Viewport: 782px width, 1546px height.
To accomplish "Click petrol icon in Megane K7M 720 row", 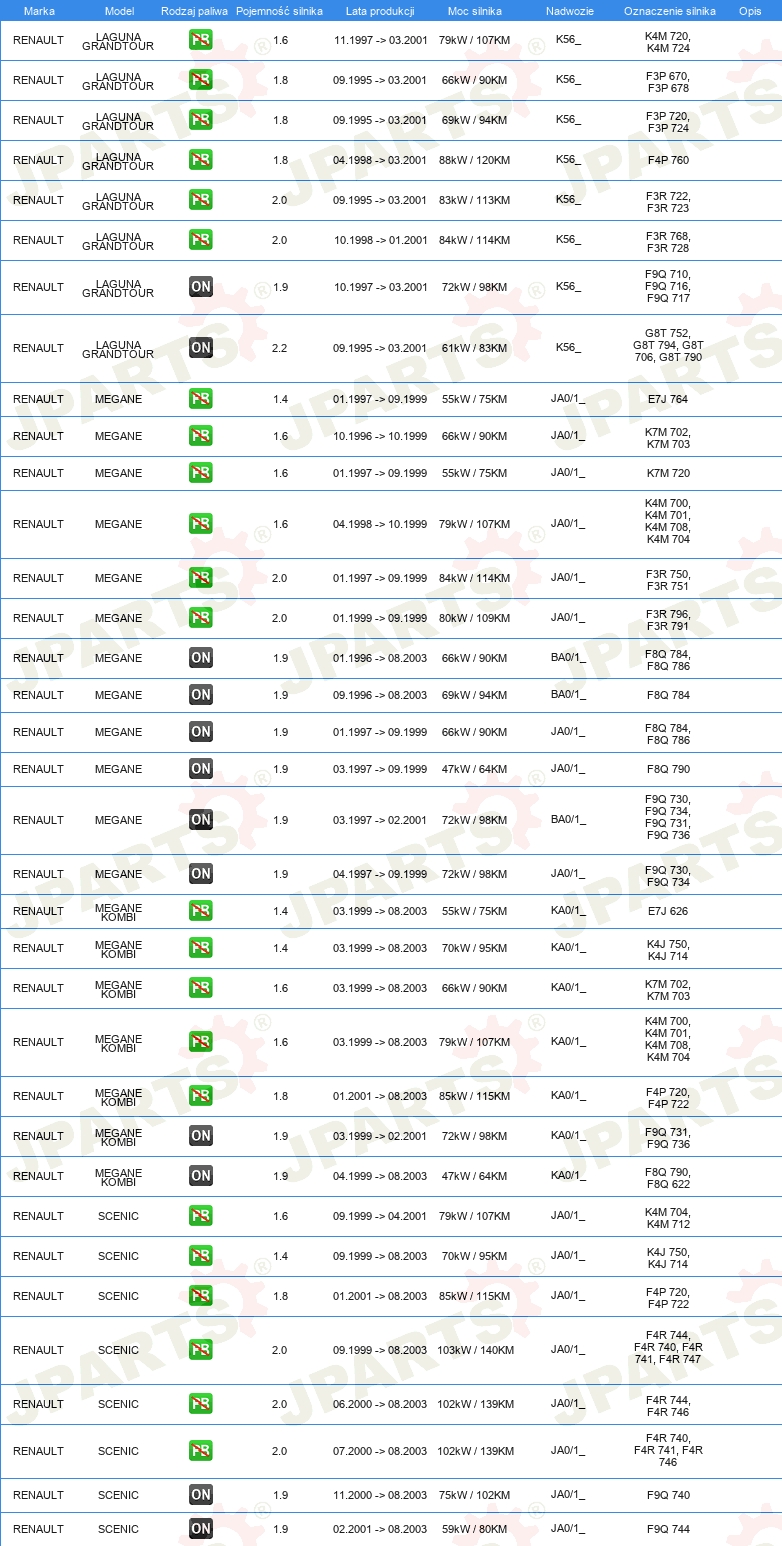I will coord(200,473).
